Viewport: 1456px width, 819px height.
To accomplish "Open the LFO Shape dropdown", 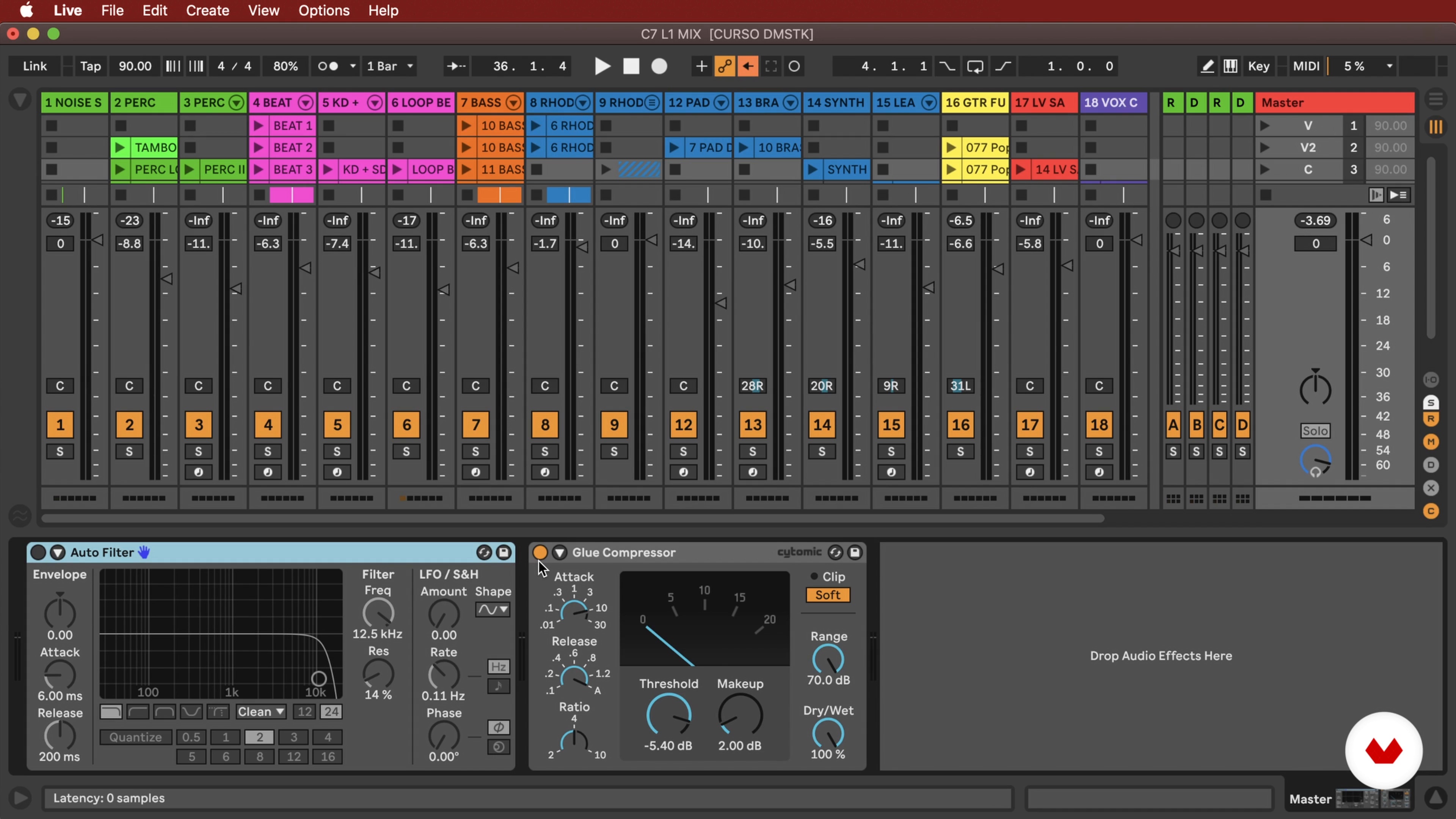I will point(493,609).
